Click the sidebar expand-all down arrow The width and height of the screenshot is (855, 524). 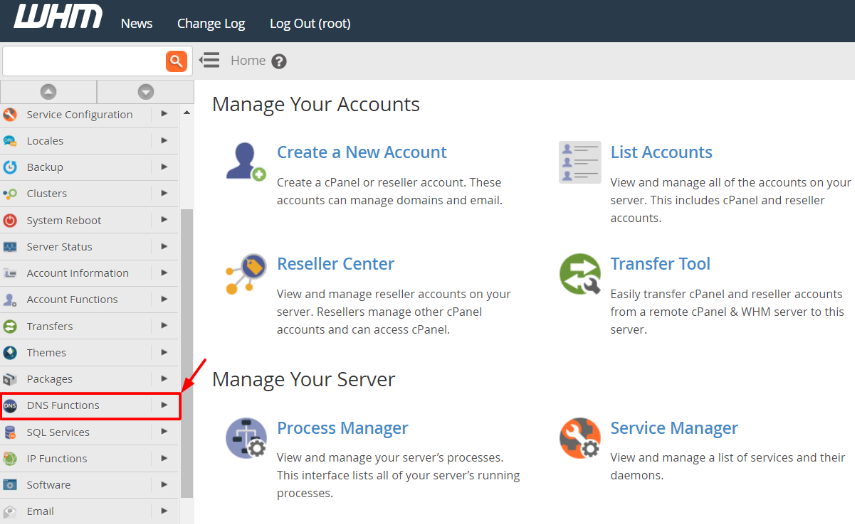[146, 92]
